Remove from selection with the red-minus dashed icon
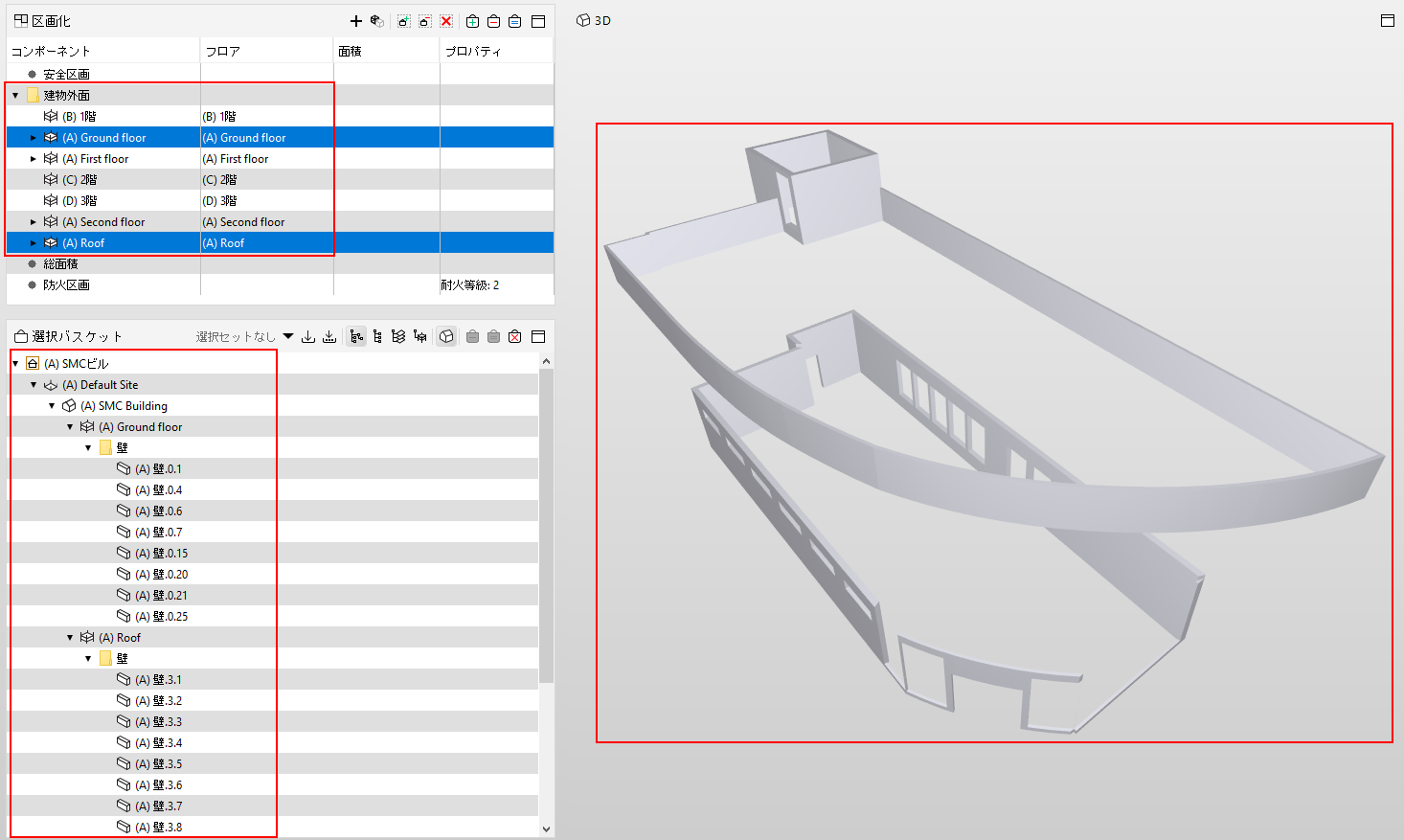The image size is (1404, 840). (x=425, y=21)
